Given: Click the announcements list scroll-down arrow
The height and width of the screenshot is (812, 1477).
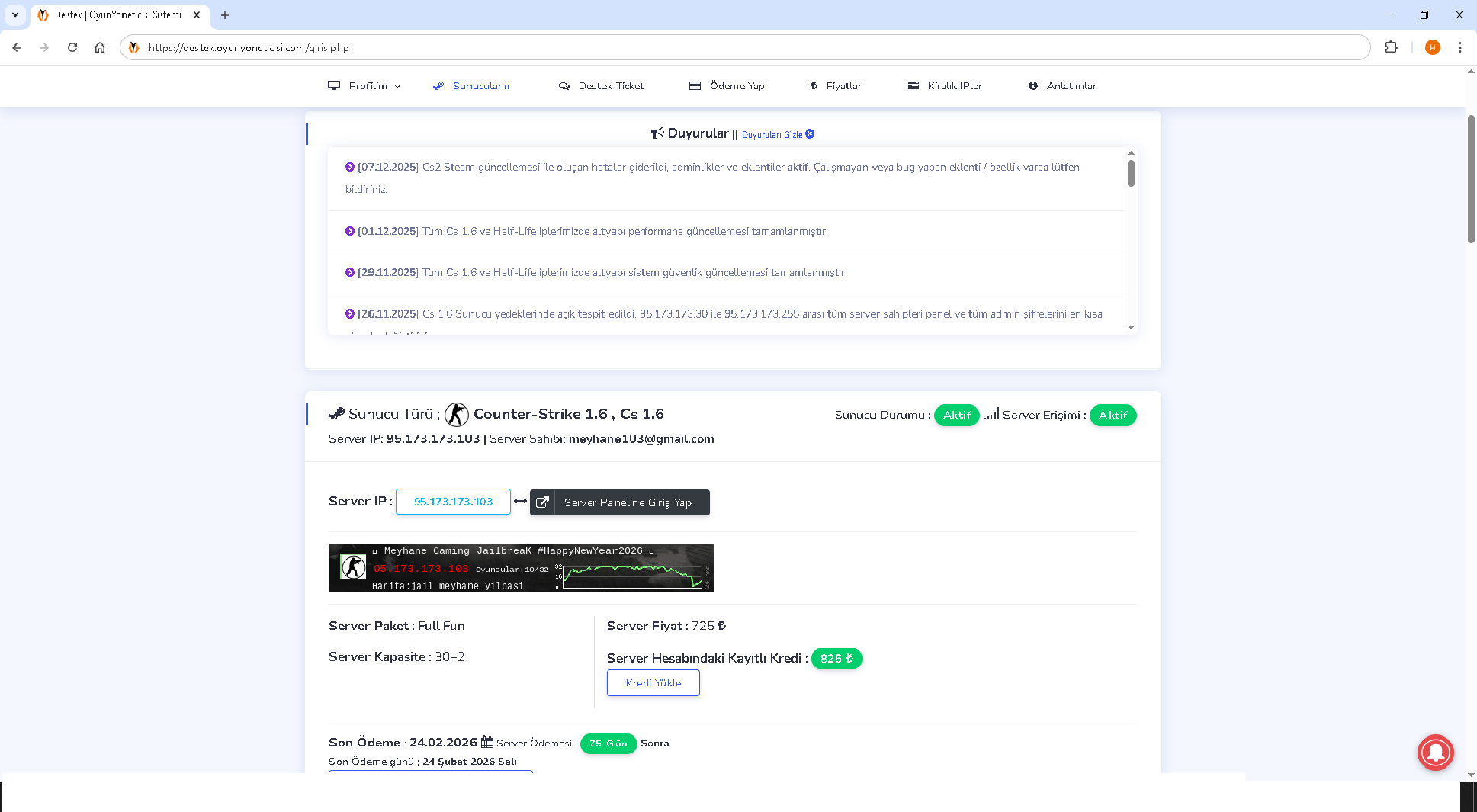Looking at the screenshot, I should (1131, 327).
